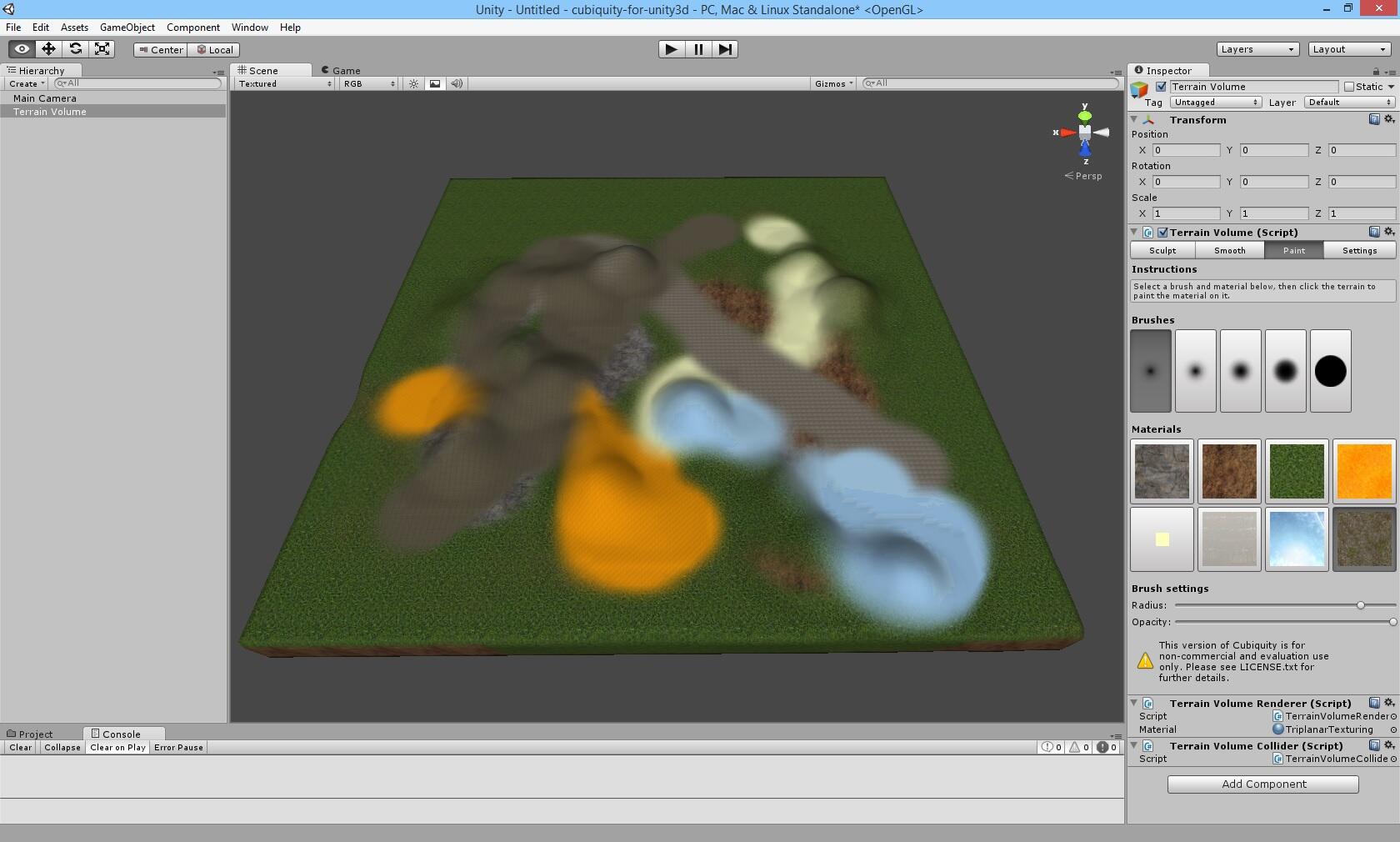The height and width of the screenshot is (842, 1400).
Task: Select the Rotate transform tool
Action: 76,49
